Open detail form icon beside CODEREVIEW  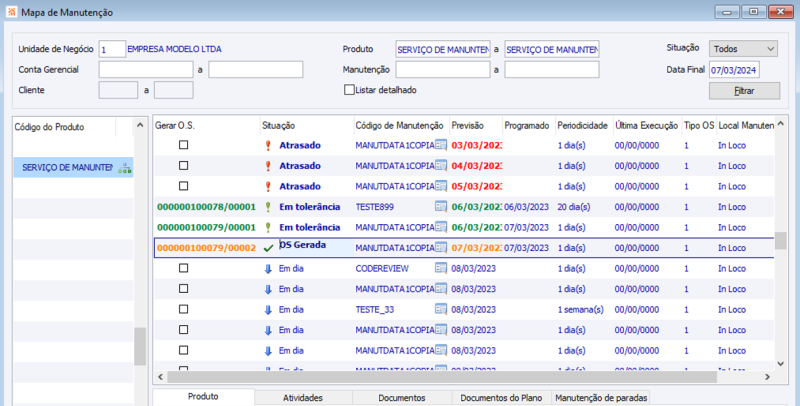coord(441,268)
